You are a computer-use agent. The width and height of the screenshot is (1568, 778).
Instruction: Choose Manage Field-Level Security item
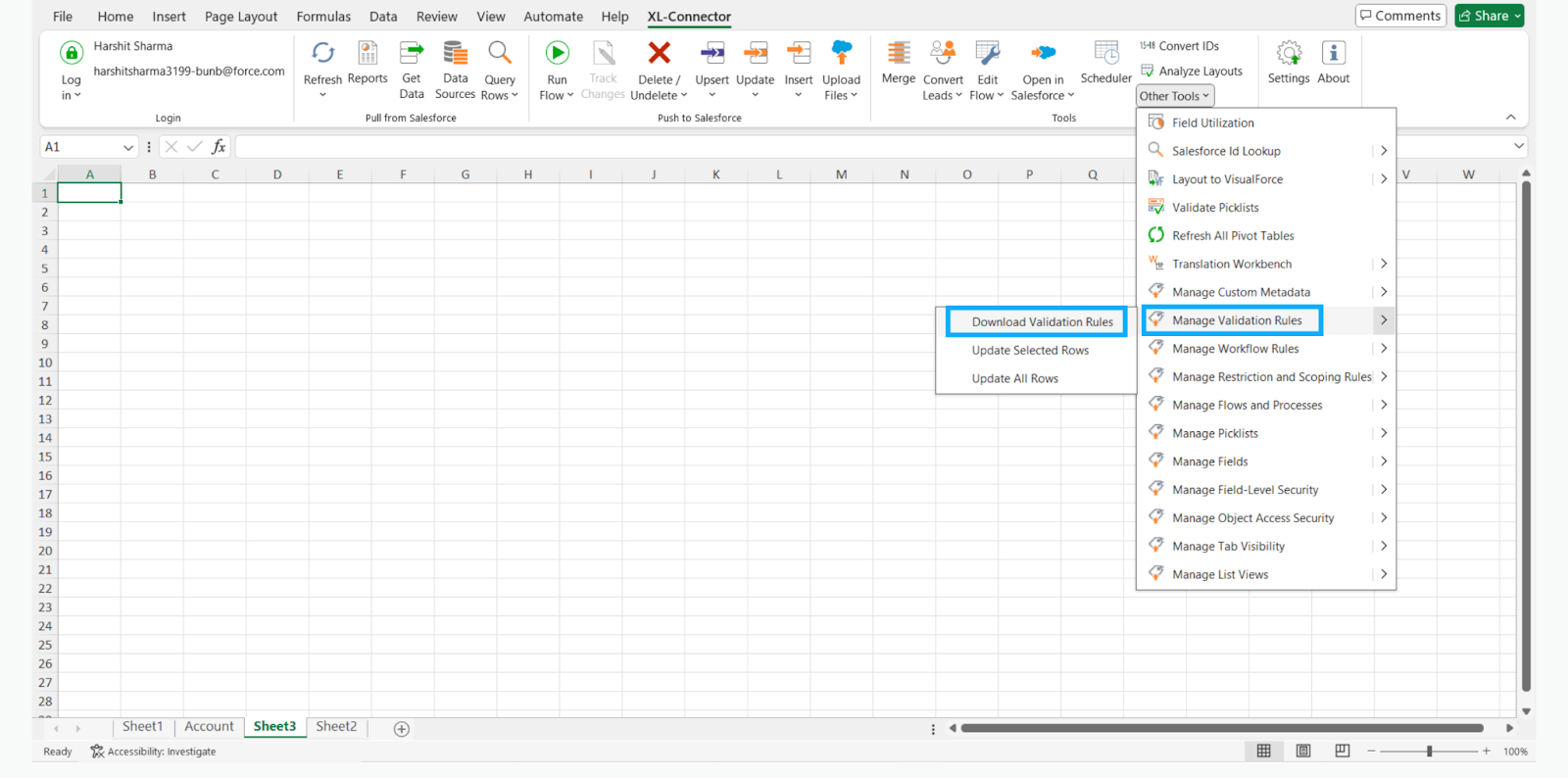pos(1266,490)
